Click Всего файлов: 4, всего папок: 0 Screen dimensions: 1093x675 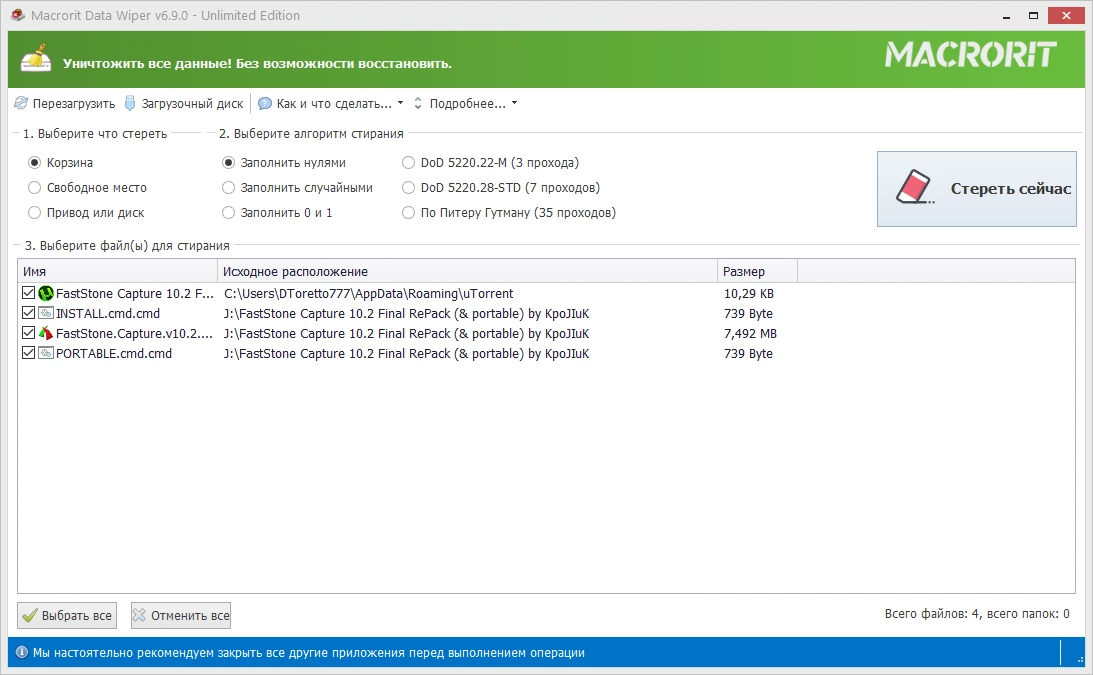[x=977, y=614]
